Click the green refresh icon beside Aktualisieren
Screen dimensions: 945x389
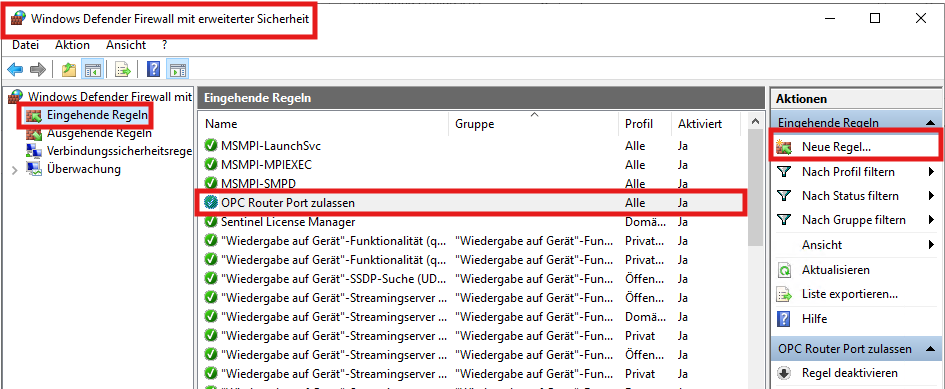[x=784, y=270]
